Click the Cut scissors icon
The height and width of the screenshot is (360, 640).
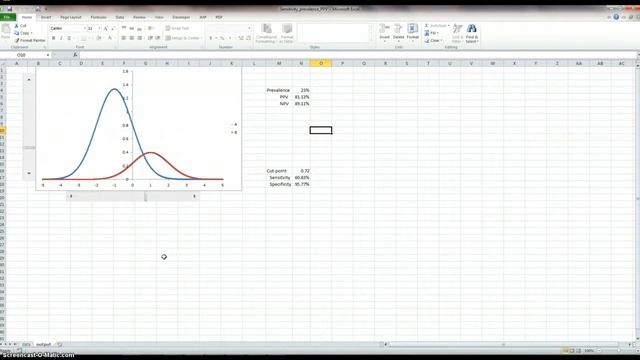click(x=17, y=26)
